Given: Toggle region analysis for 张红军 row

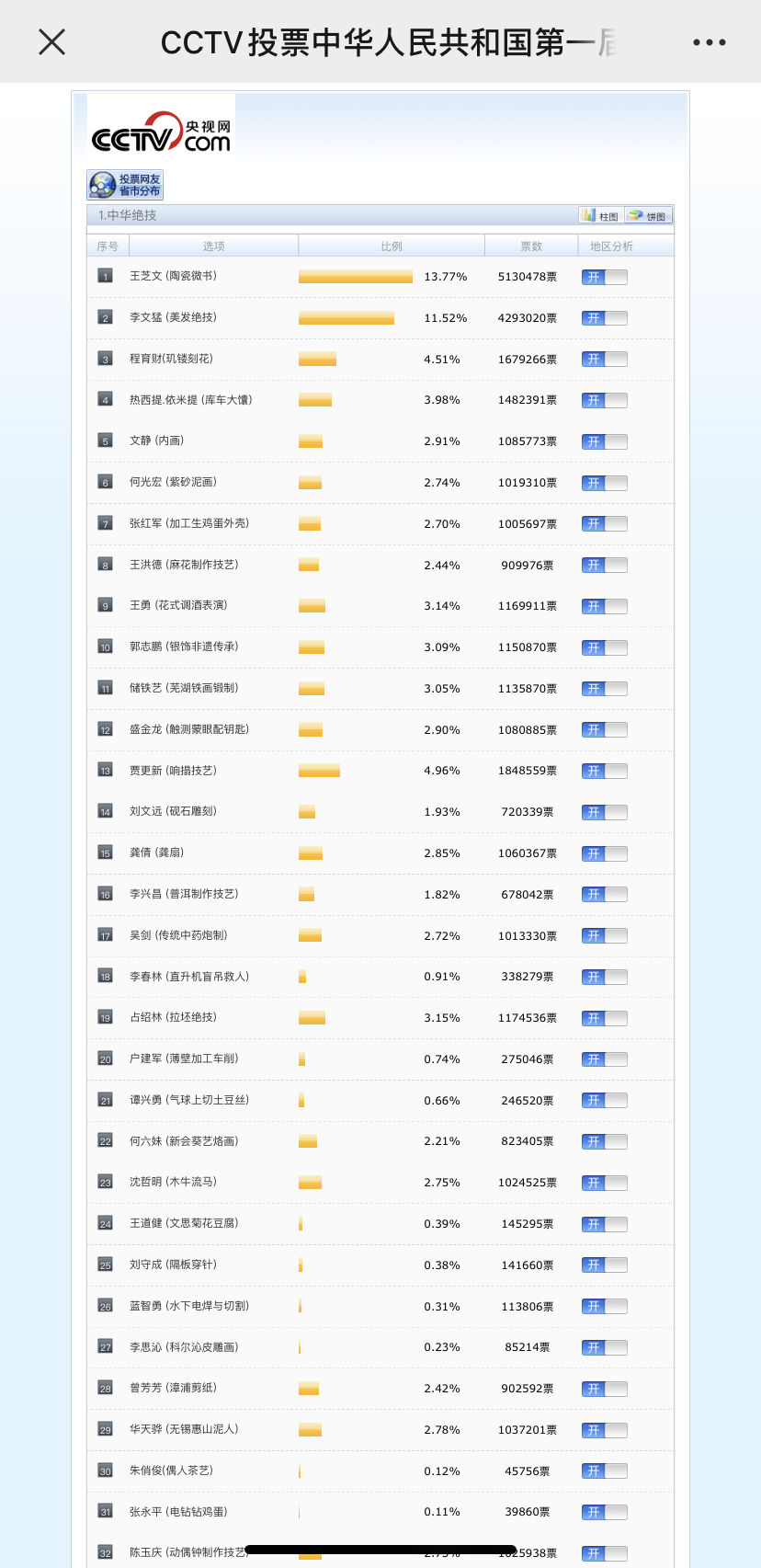Looking at the screenshot, I should [x=605, y=524].
